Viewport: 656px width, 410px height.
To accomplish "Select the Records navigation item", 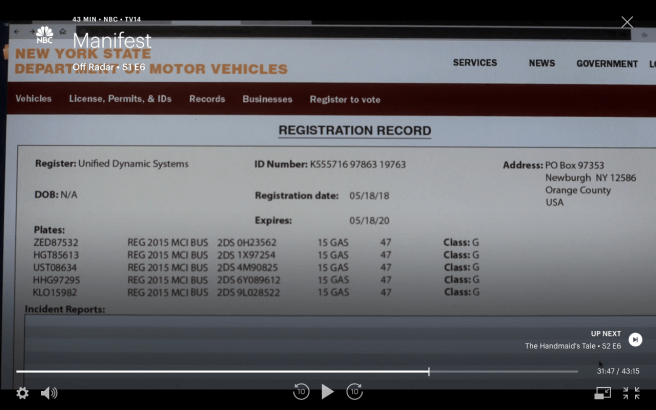I will tap(207, 99).
